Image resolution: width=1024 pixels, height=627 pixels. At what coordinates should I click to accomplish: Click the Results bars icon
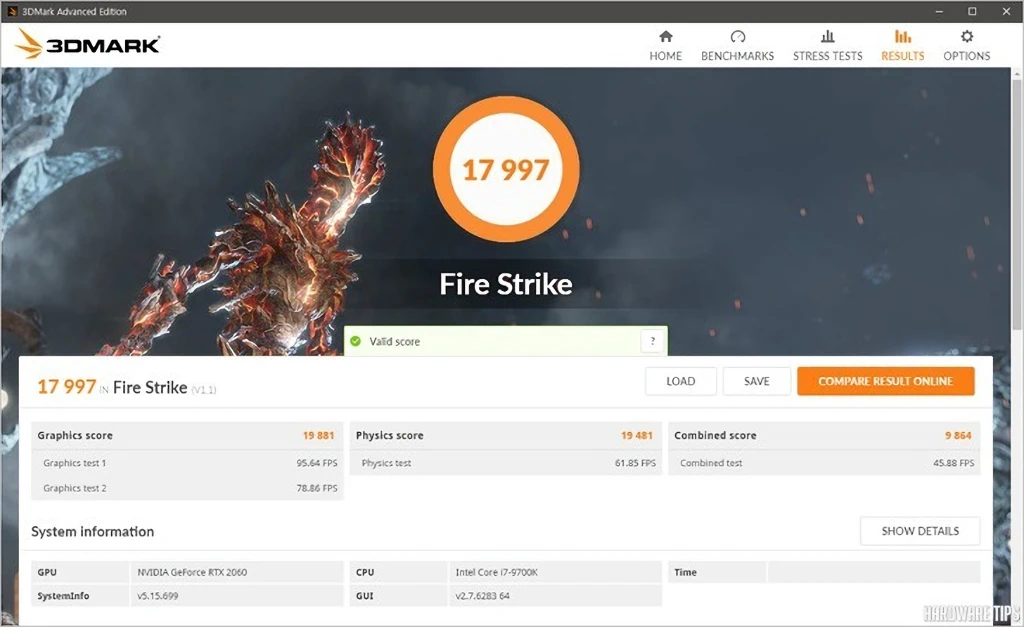coord(903,36)
